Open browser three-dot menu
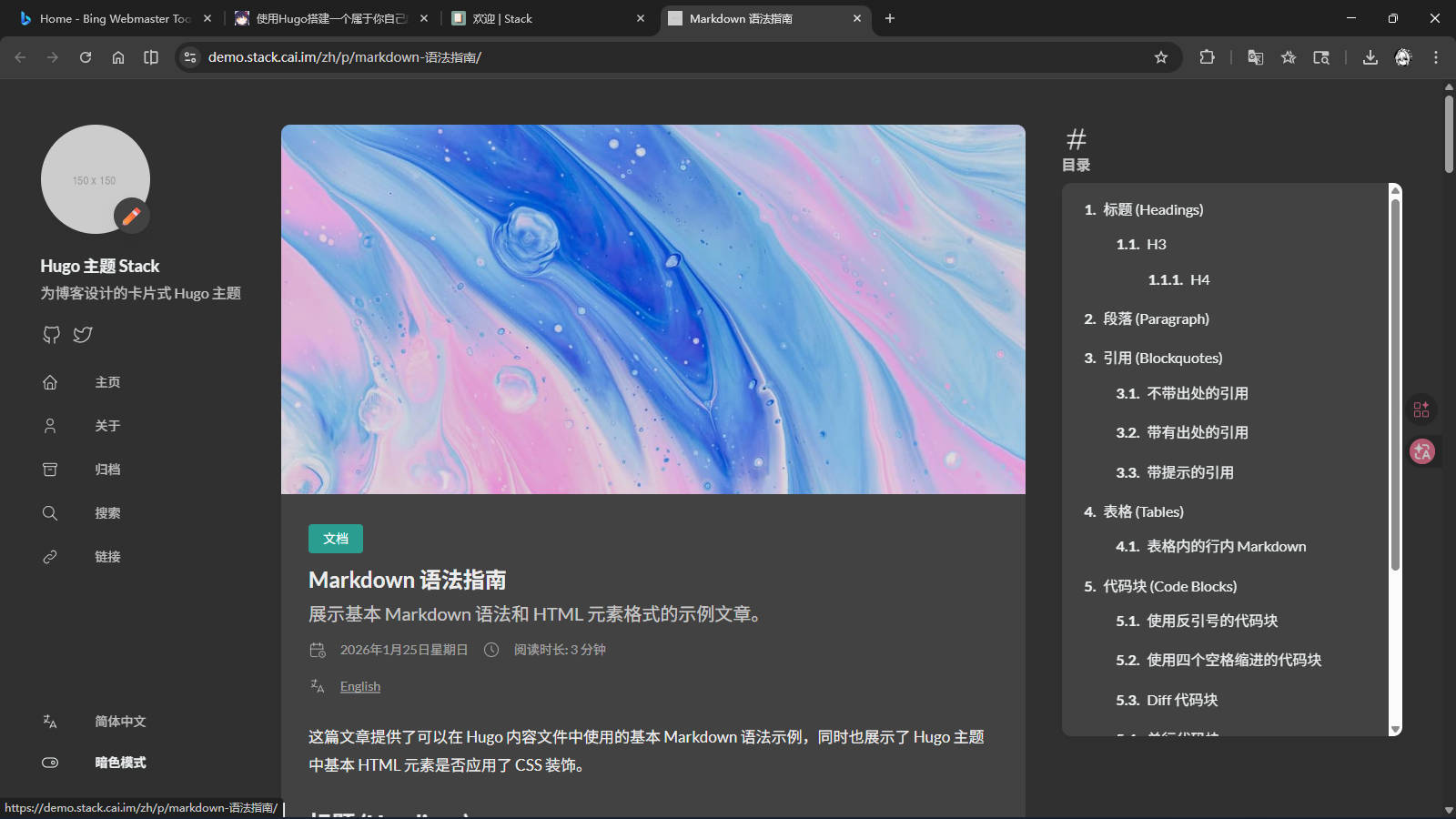Screen dimensions: 1456x819 pos(1436,57)
